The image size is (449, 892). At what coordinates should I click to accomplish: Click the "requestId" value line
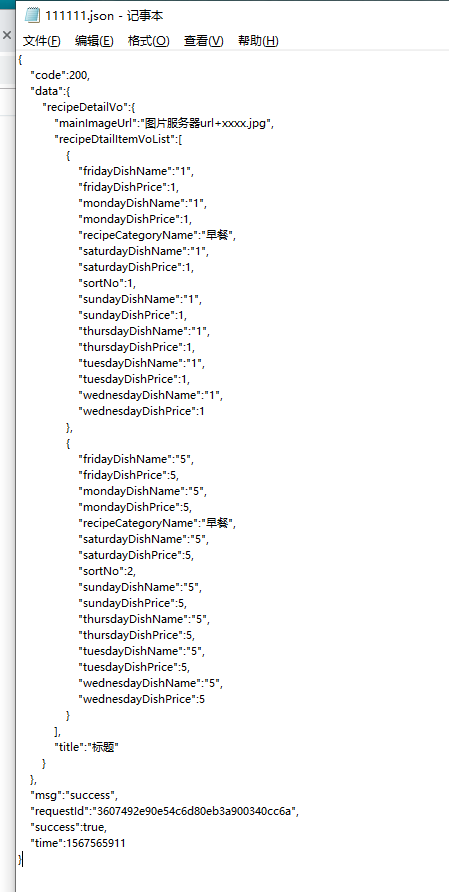tap(164, 811)
